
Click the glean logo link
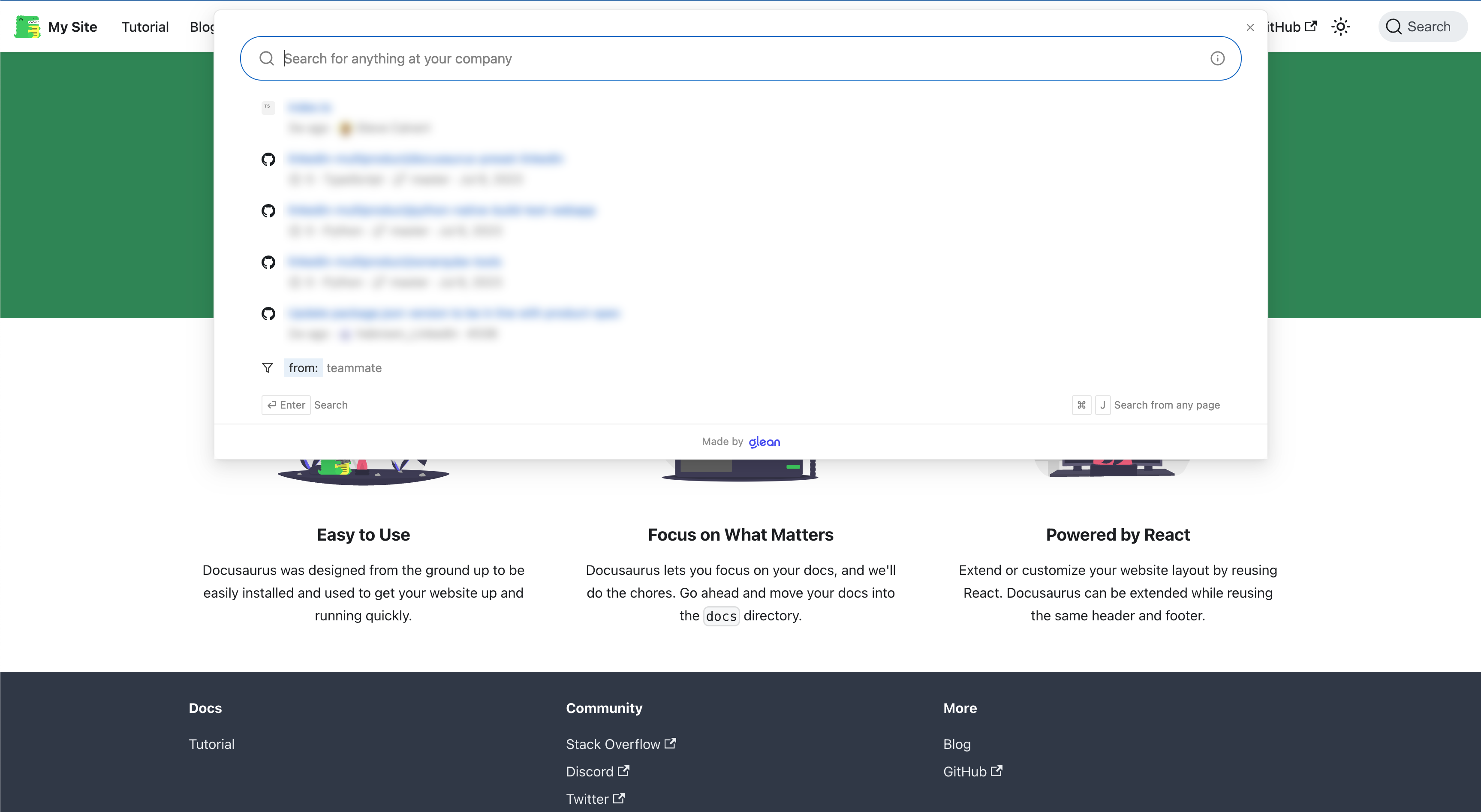(x=764, y=442)
